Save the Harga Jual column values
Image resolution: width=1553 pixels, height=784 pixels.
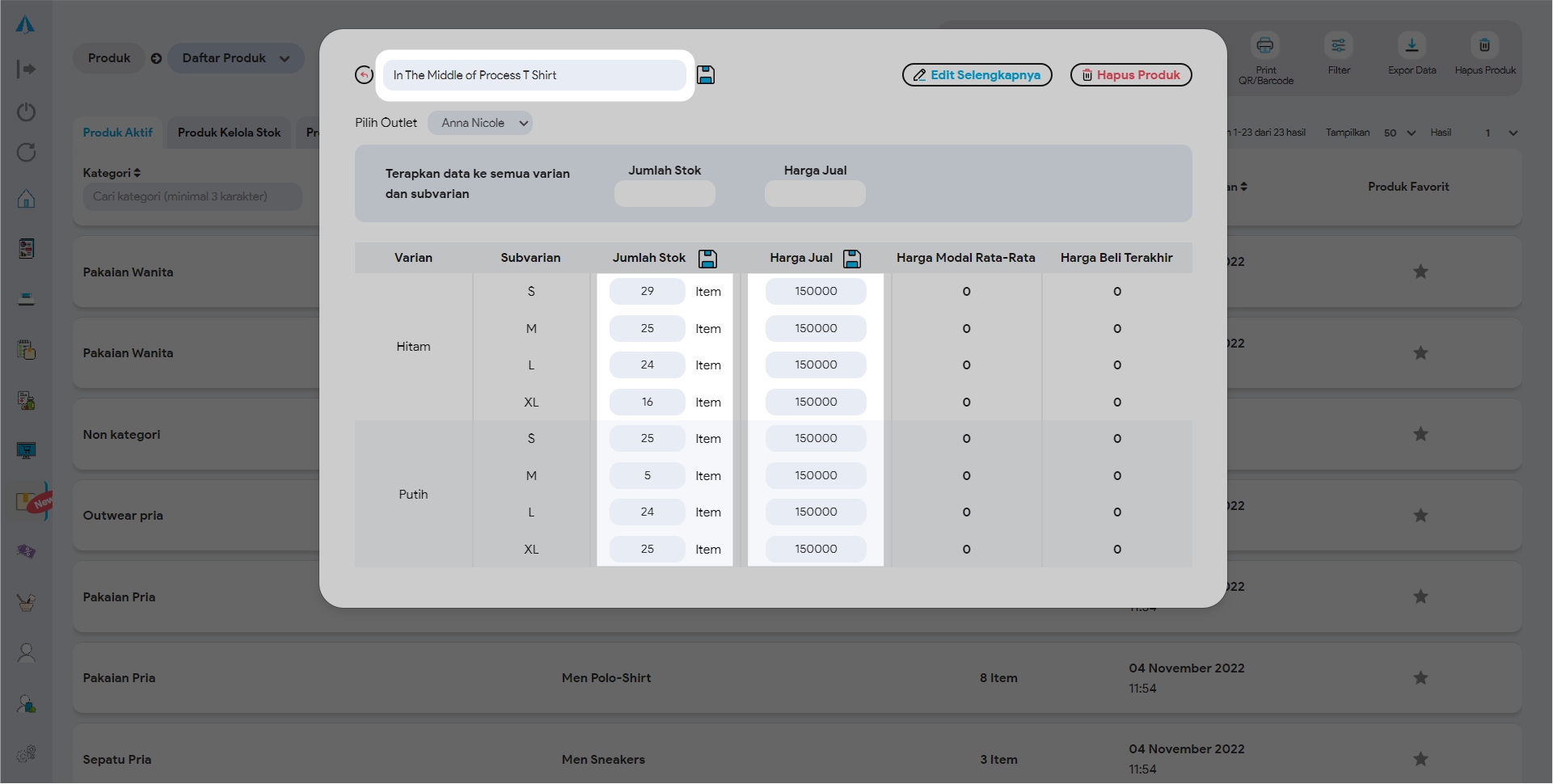coord(852,259)
